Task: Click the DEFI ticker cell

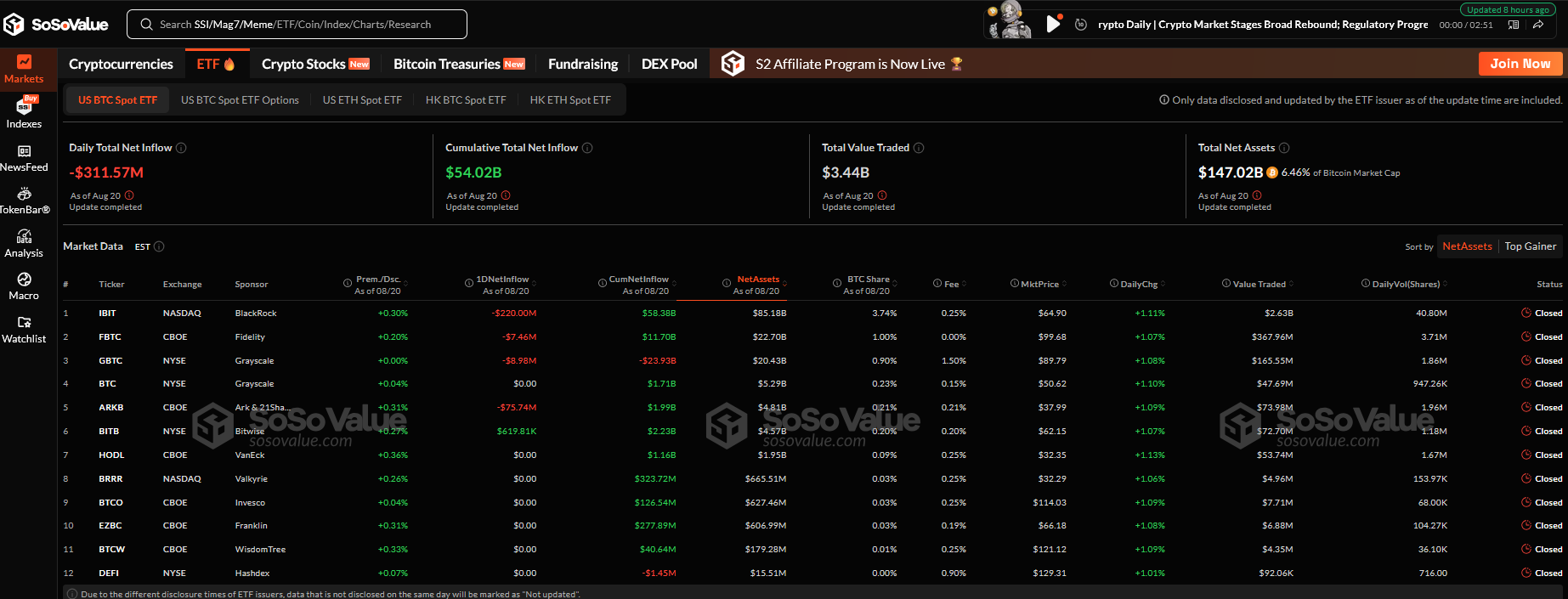Action: coord(109,574)
